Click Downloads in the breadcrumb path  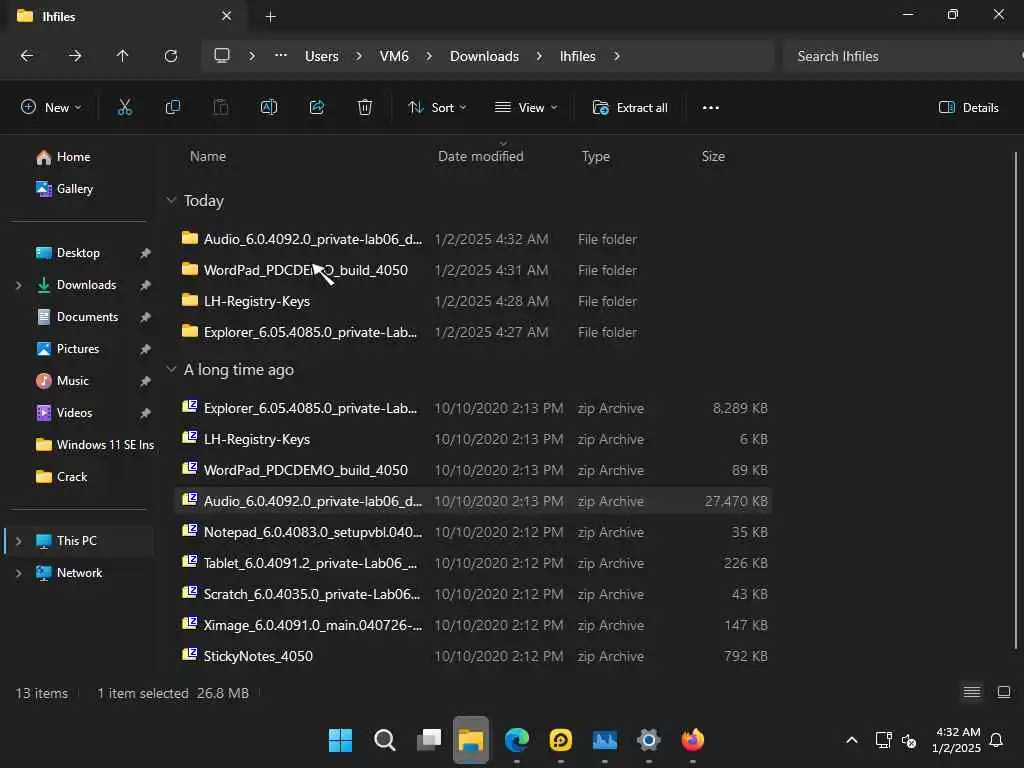point(484,56)
